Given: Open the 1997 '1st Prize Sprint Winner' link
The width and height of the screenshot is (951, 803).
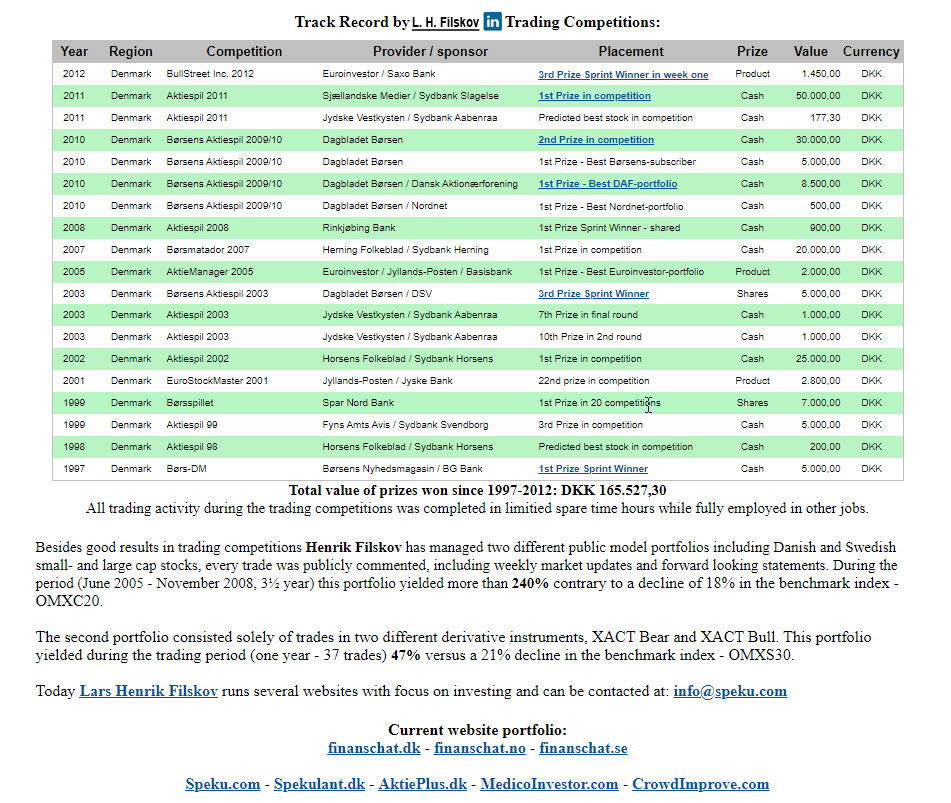Looking at the screenshot, I should tap(593, 469).
